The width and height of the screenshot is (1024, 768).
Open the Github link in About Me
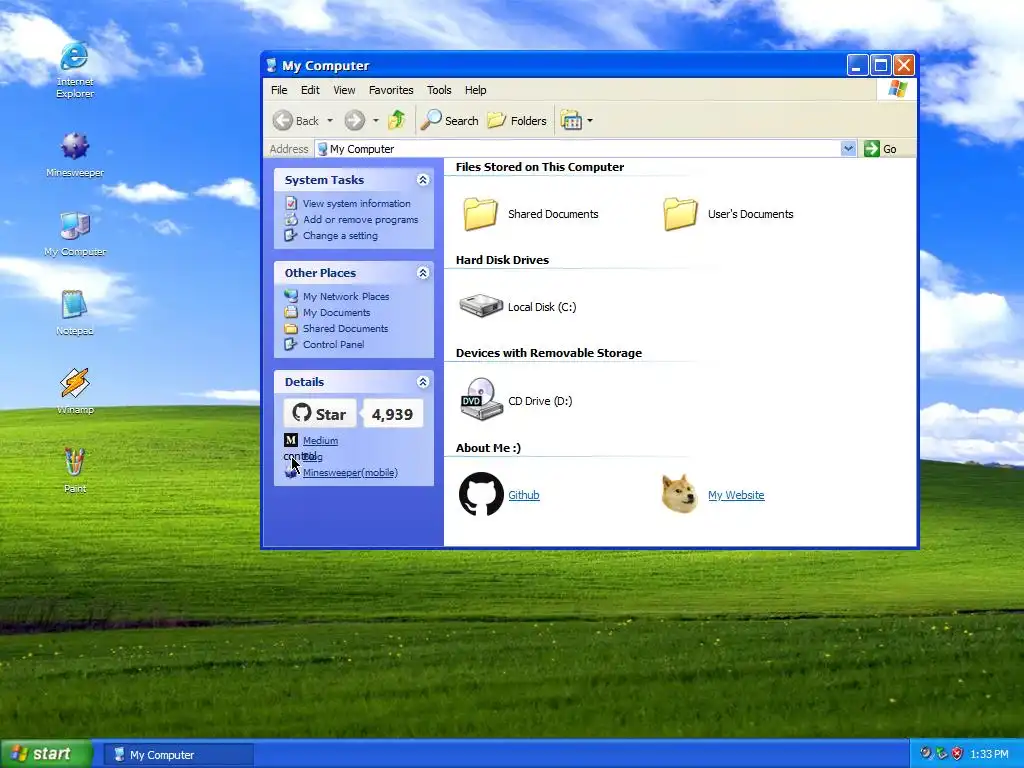tap(524, 495)
